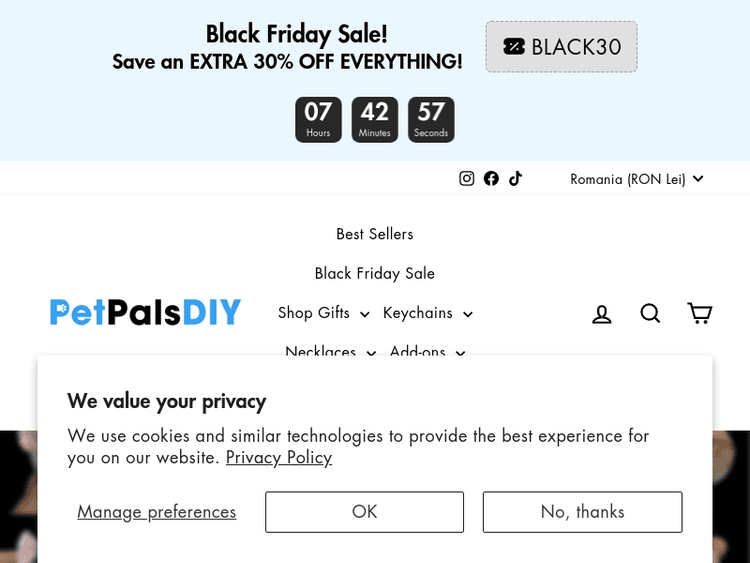Click the PetPalsDIY logo
Screen dimensions: 750x563
146,313
